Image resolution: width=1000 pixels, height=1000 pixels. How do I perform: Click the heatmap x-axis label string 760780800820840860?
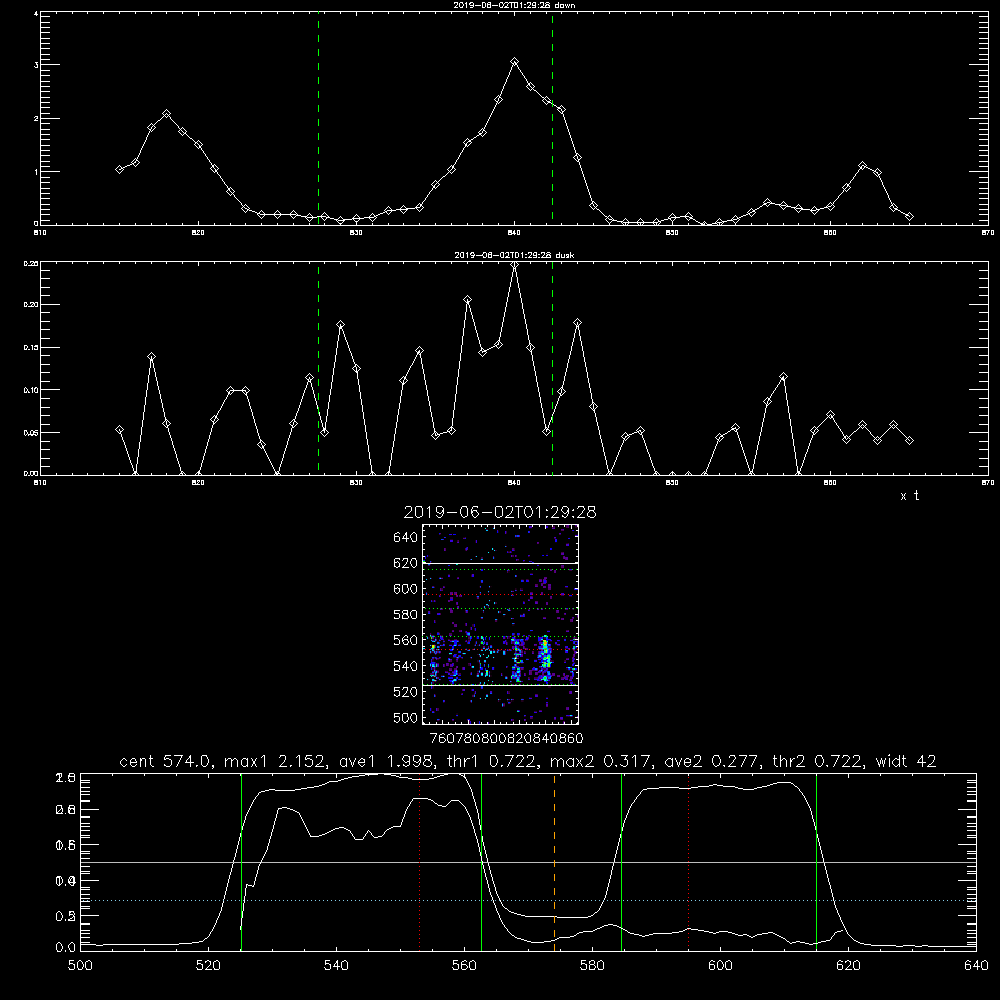(x=506, y=739)
